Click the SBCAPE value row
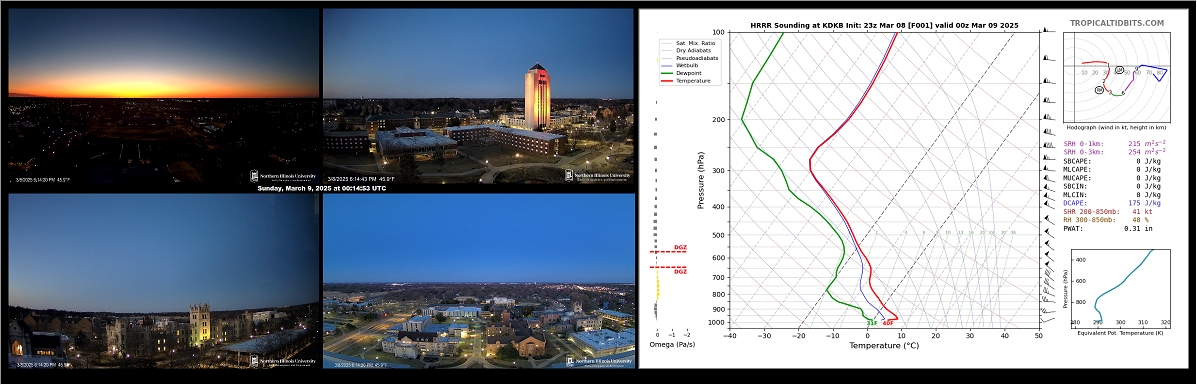1197x385 pixels. pyautogui.click(x=1112, y=161)
